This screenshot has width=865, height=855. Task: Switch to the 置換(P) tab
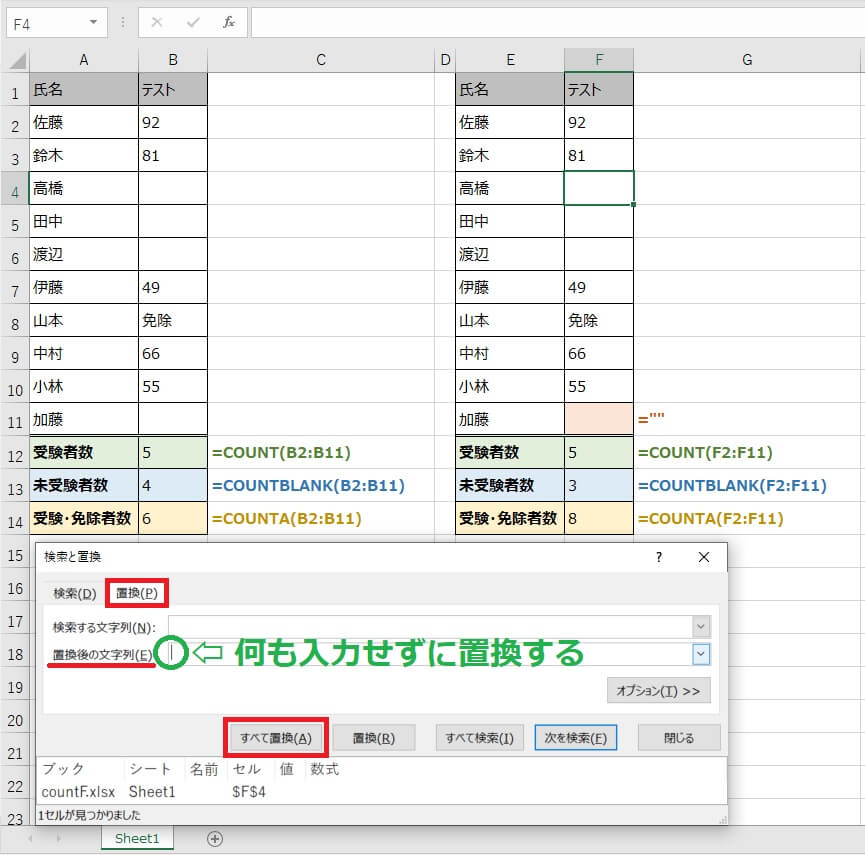click(x=136, y=593)
